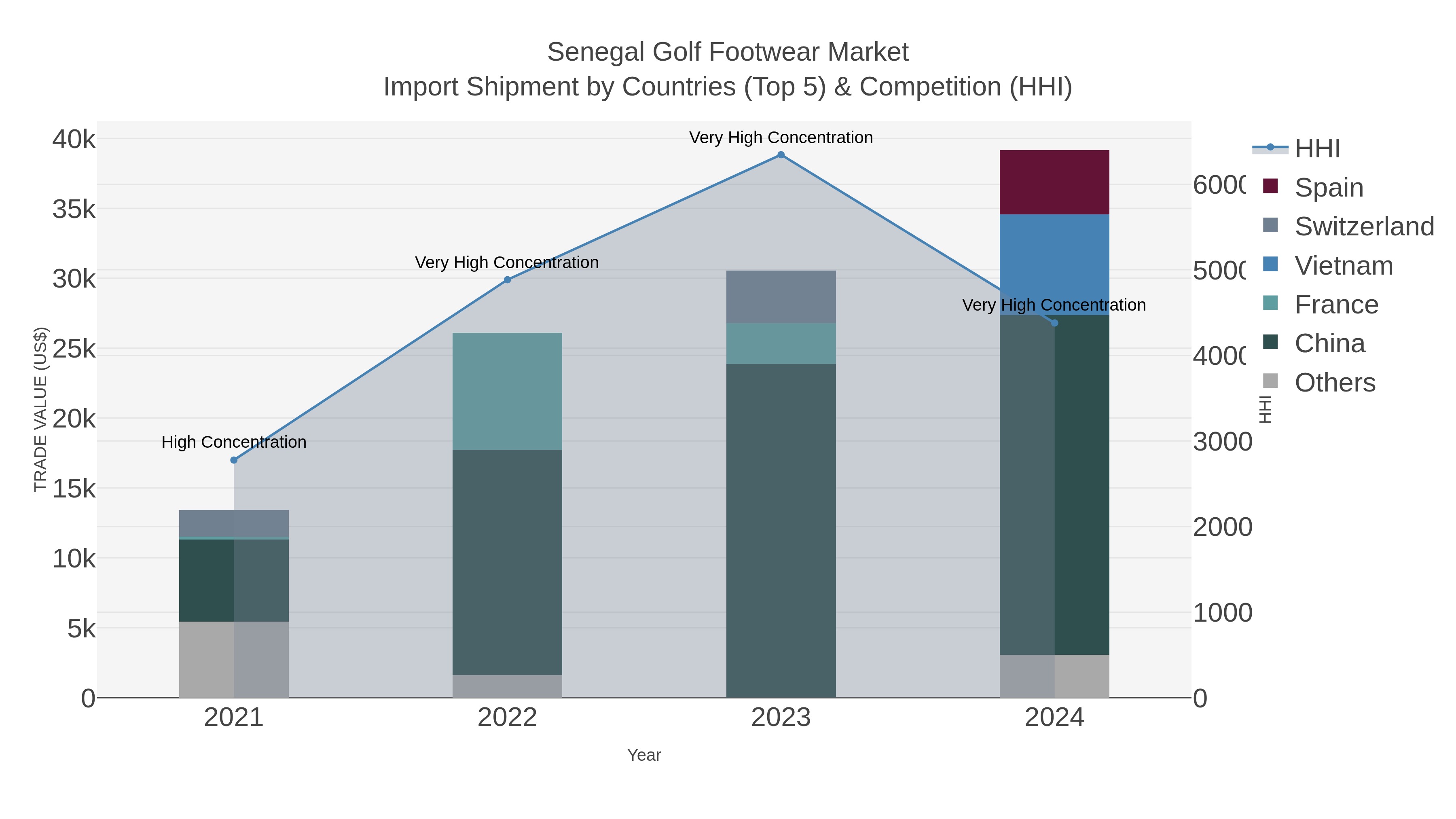Click the 2021 x-axis label
1456x819 pixels.
click(x=234, y=718)
